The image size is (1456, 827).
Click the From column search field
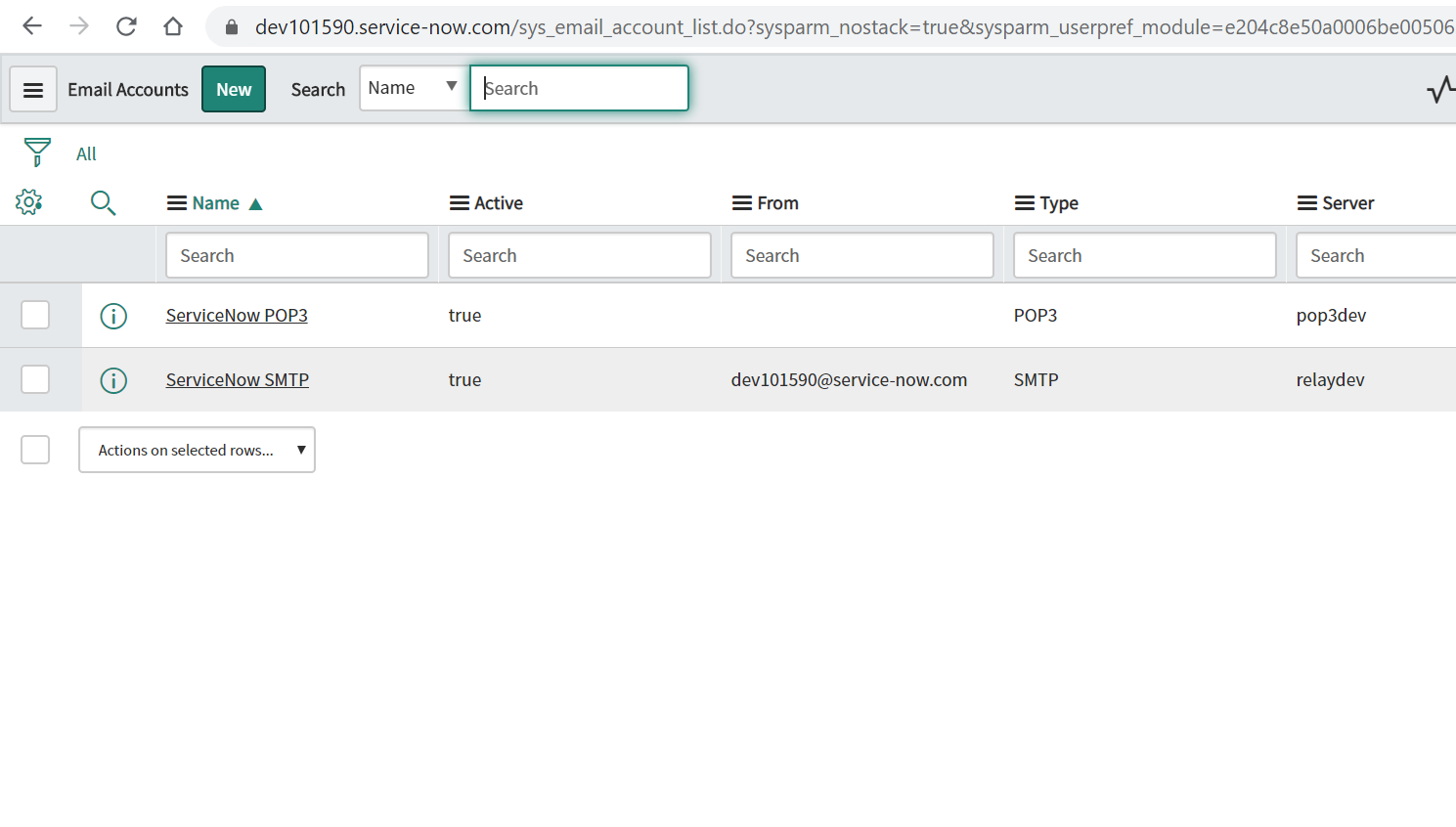[862, 255]
